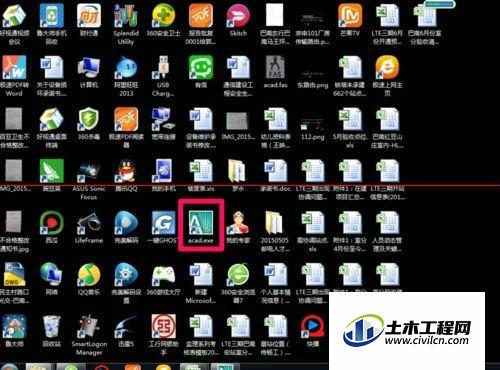This screenshot has height=370, width=500.
Task: Open the 网络 (Network) icon
Action: (x=51, y=274)
